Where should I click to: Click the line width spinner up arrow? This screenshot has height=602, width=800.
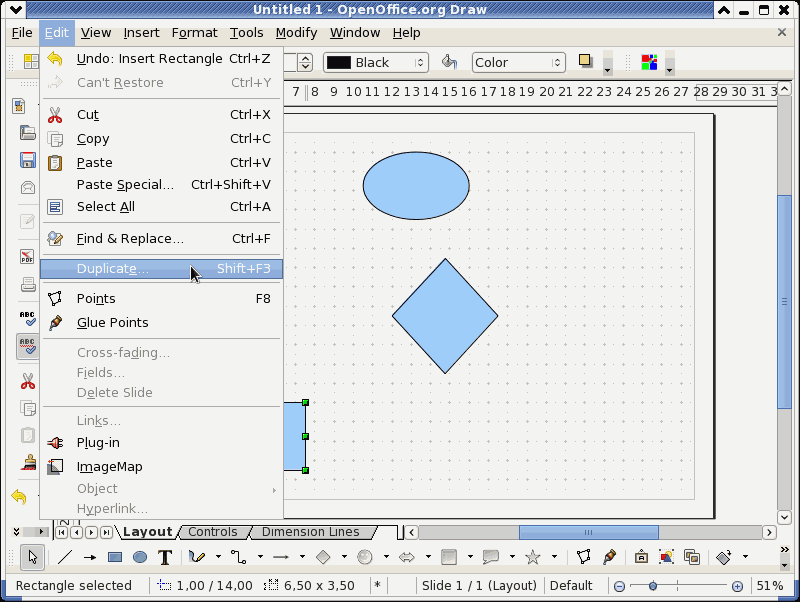pos(305,58)
